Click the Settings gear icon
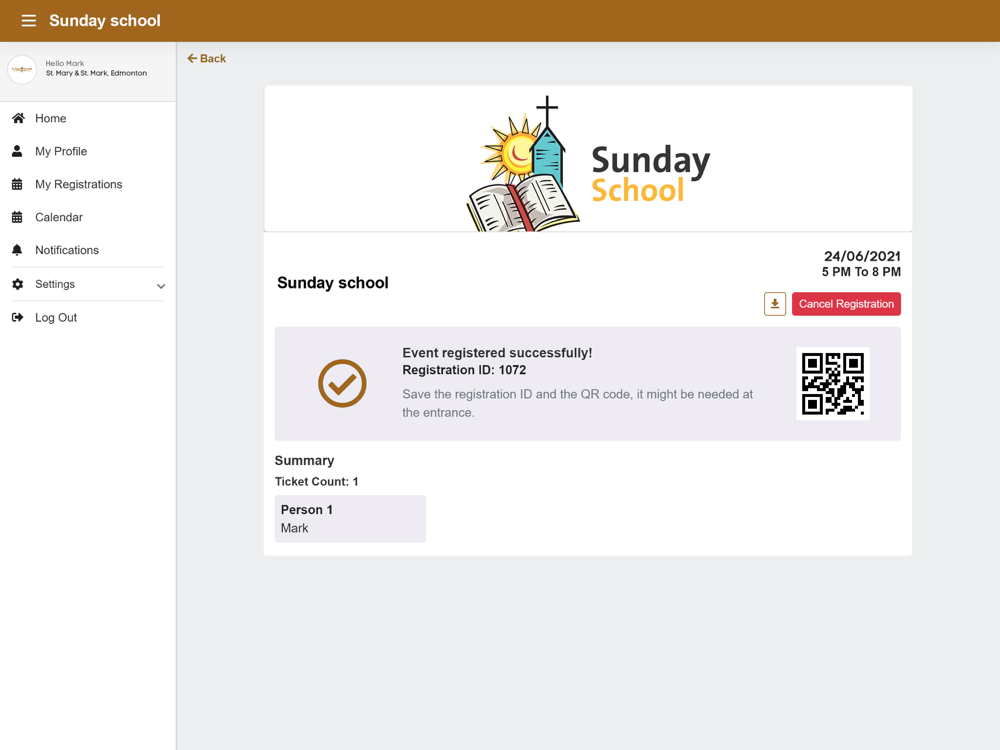Viewport: 1000px width, 750px height. click(x=18, y=284)
